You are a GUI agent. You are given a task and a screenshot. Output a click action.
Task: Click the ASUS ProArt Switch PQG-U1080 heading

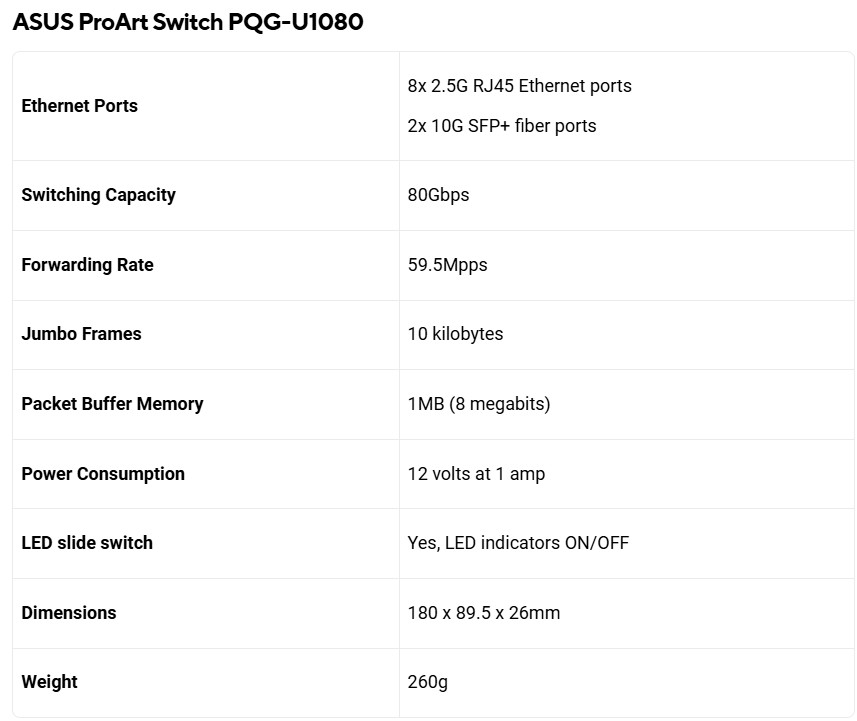click(x=188, y=23)
